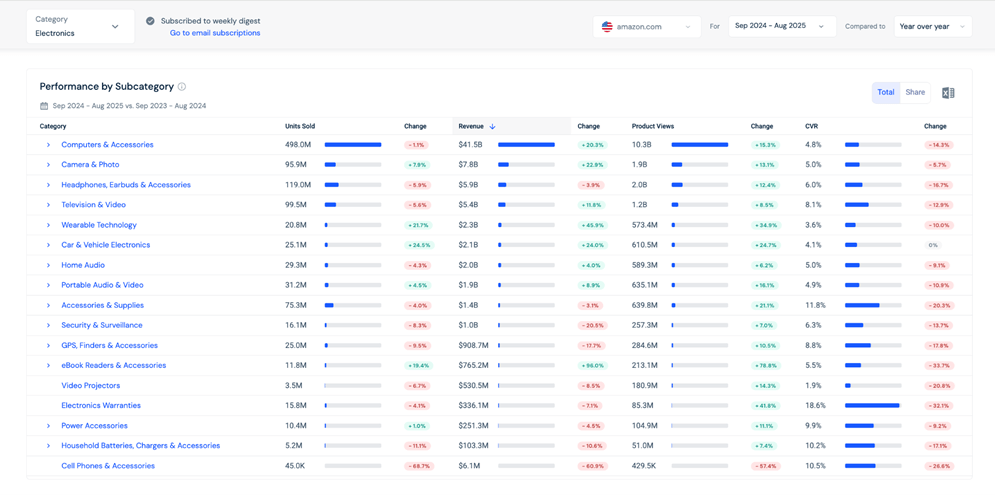The image size is (995, 495).
Task: Open the Year over year comparison dropdown
Action: [x=933, y=27]
